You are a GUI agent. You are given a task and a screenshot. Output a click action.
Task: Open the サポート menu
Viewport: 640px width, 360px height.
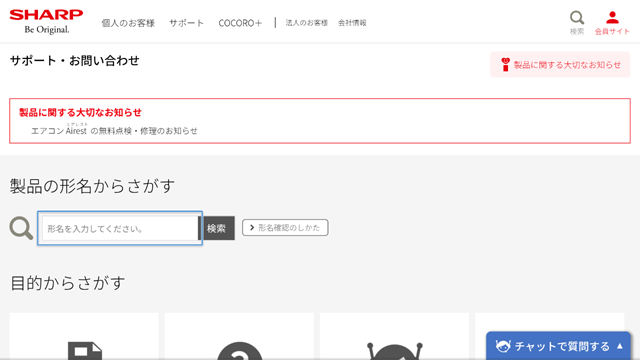[186, 23]
